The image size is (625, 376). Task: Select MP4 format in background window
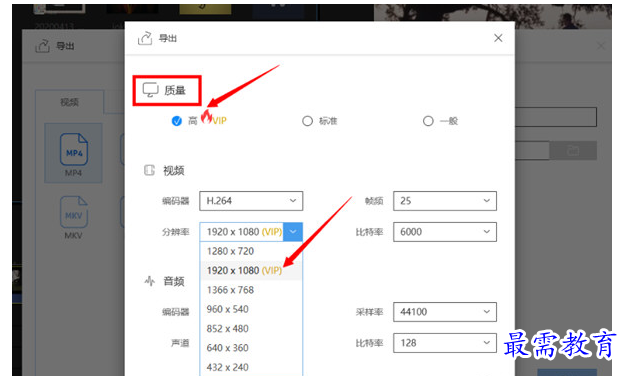(x=73, y=154)
